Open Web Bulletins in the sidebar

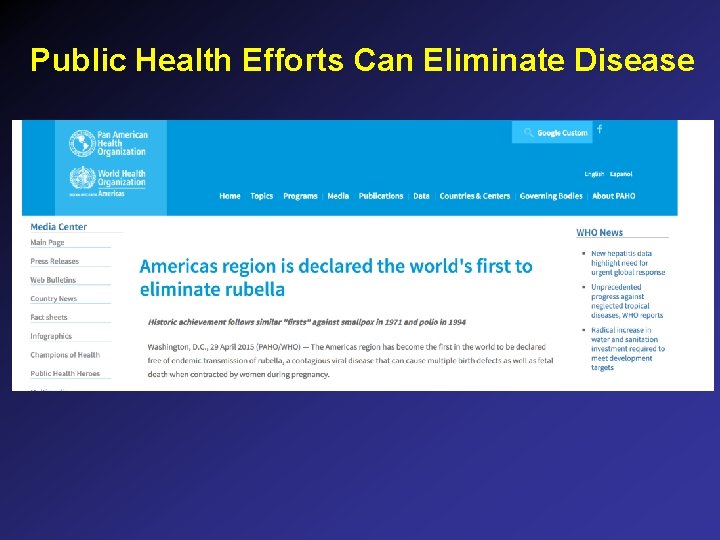(x=53, y=280)
